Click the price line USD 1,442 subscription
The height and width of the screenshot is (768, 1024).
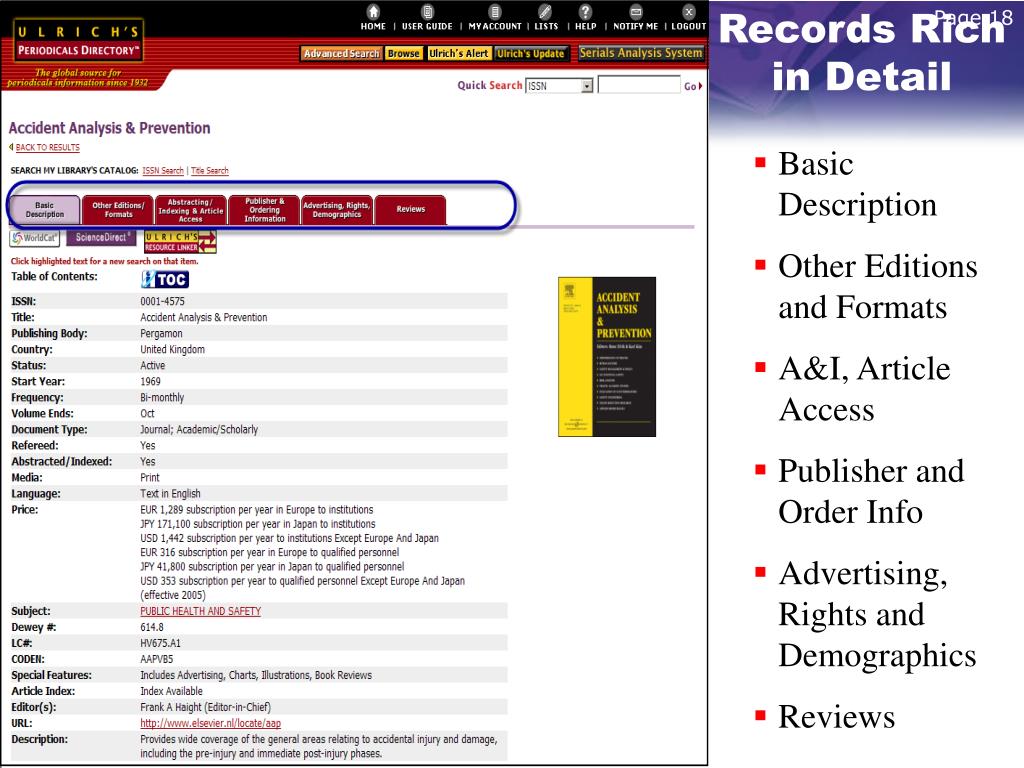tap(289, 539)
